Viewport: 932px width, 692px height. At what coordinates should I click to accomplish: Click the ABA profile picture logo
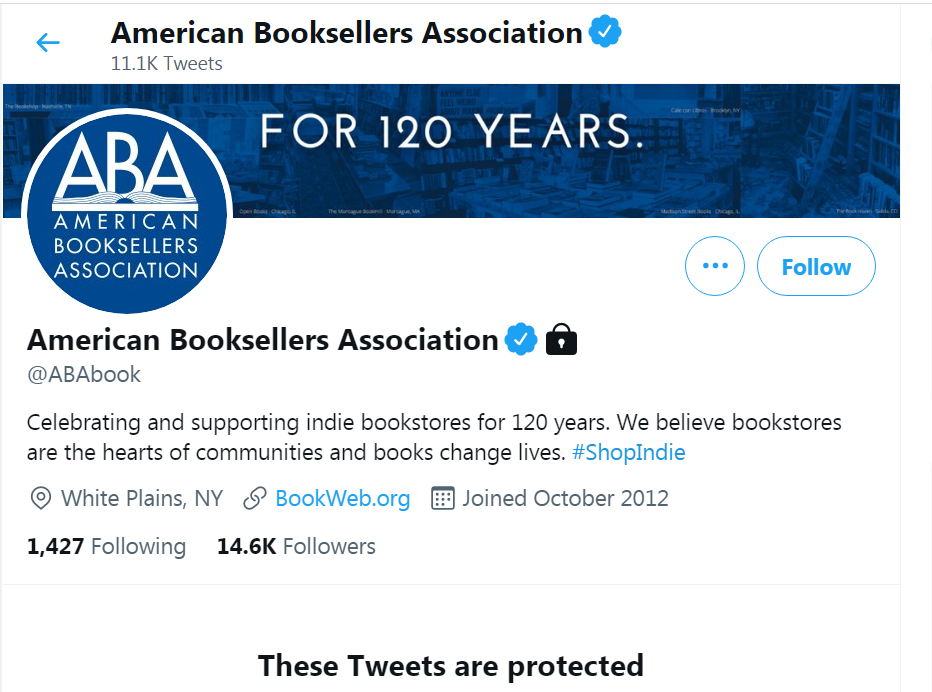coord(126,211)
